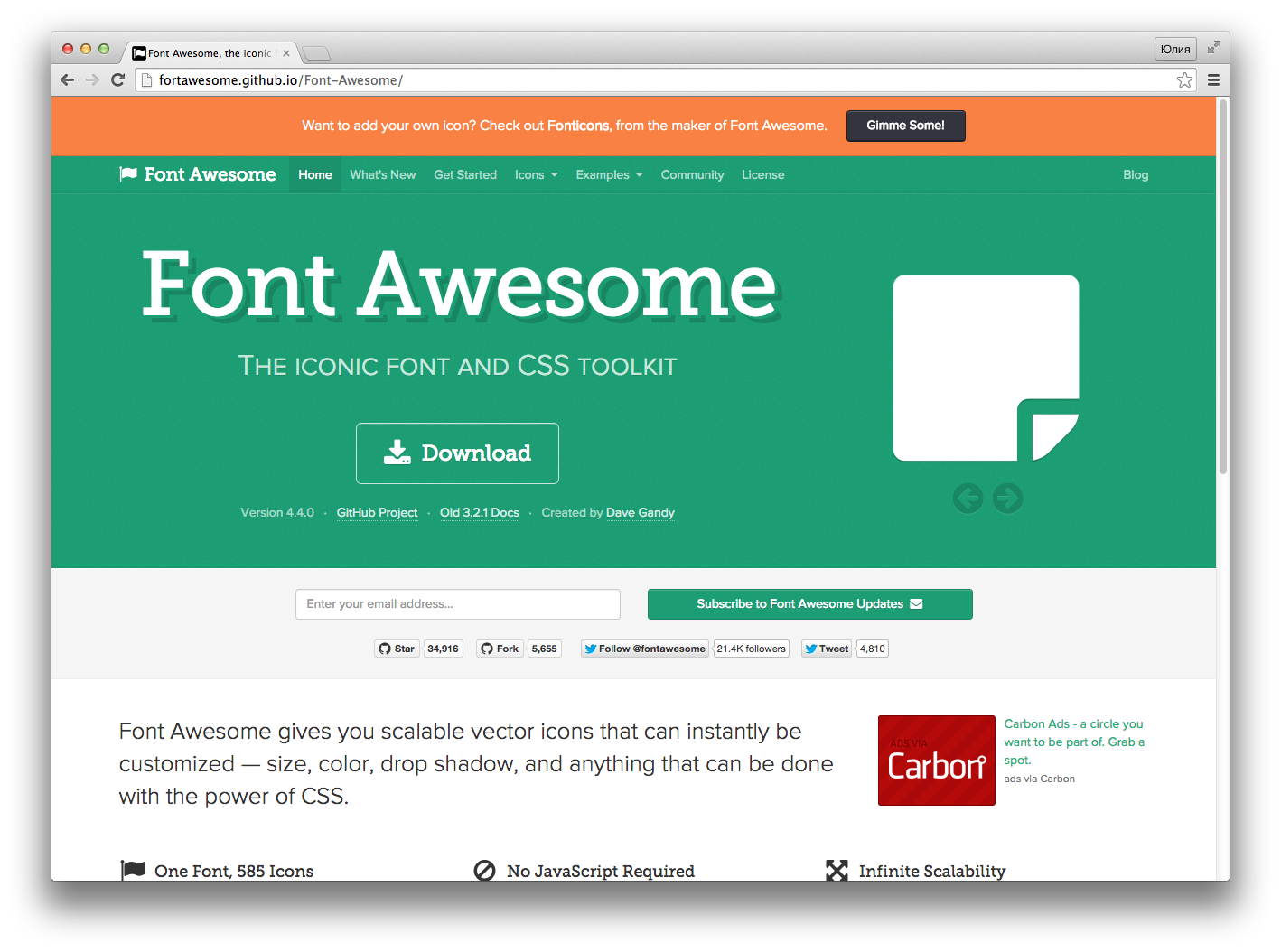Open the Dave Gandy link
The height and width of the screenshot is (952, 1281).
(x=640, y=512)
